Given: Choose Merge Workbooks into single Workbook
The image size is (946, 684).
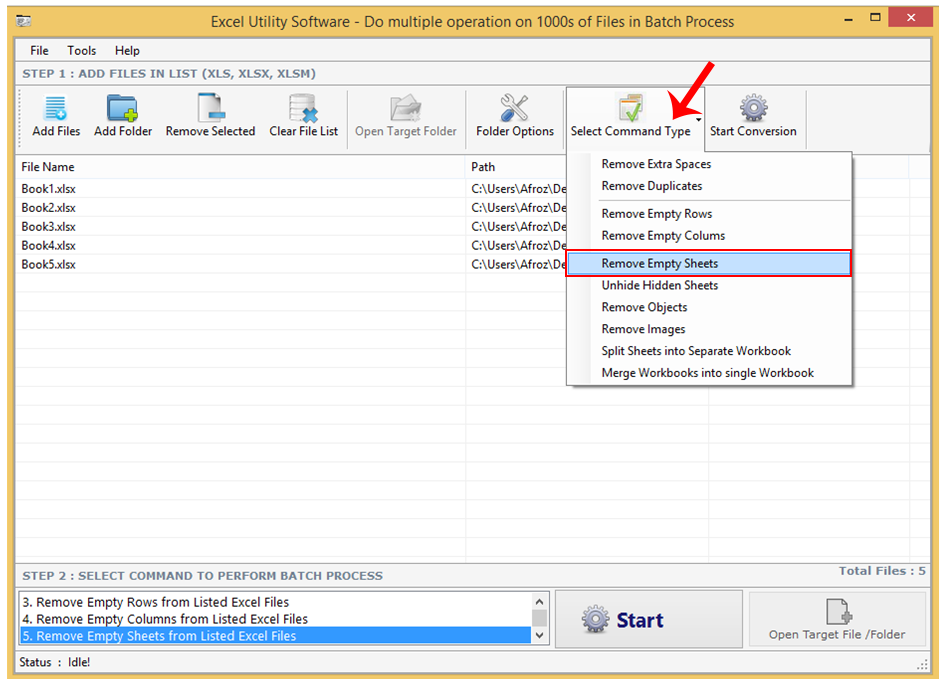Looking at the screenshot, I should 710,373.
